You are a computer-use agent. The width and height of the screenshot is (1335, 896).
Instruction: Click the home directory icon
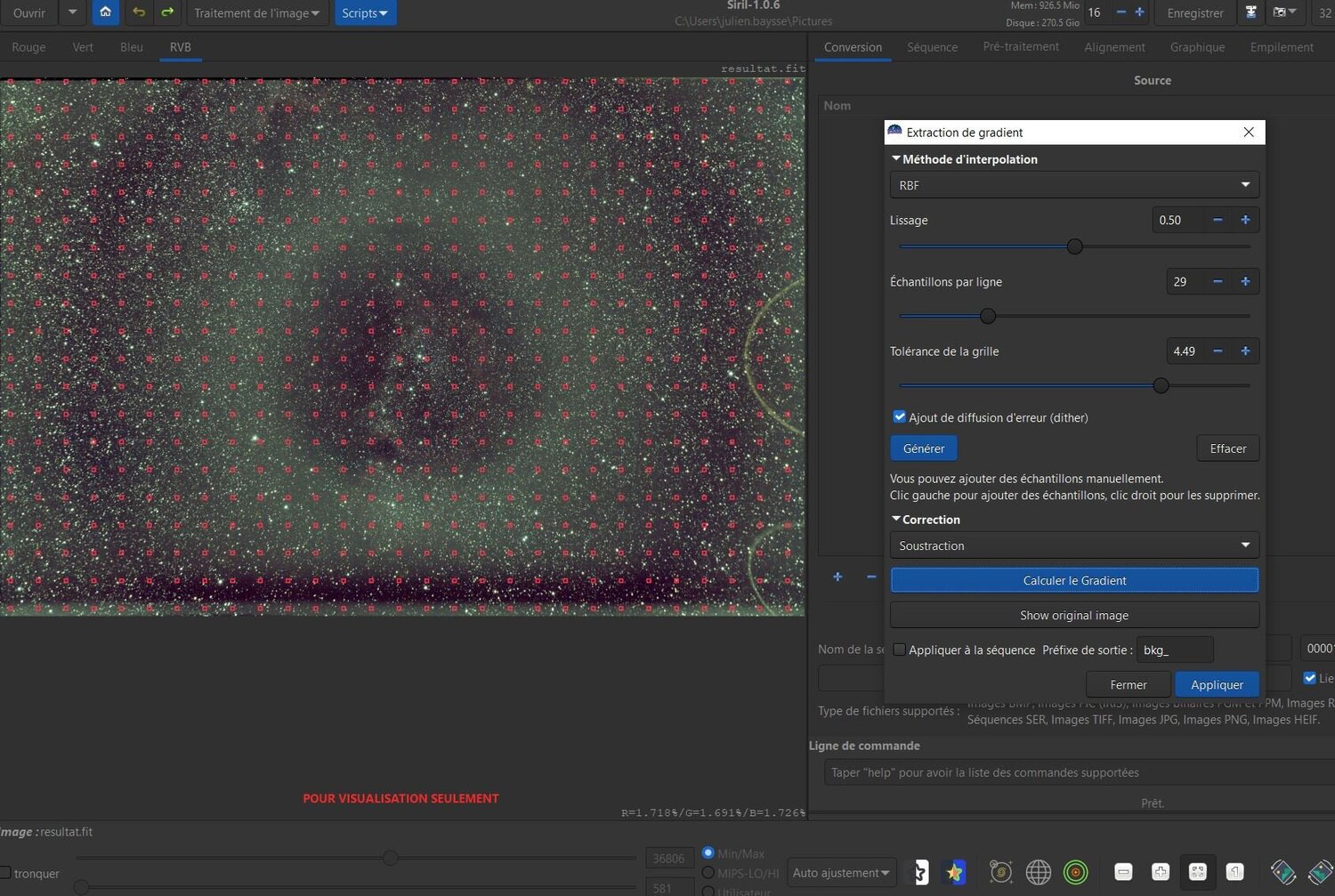[x=105, y=12]
